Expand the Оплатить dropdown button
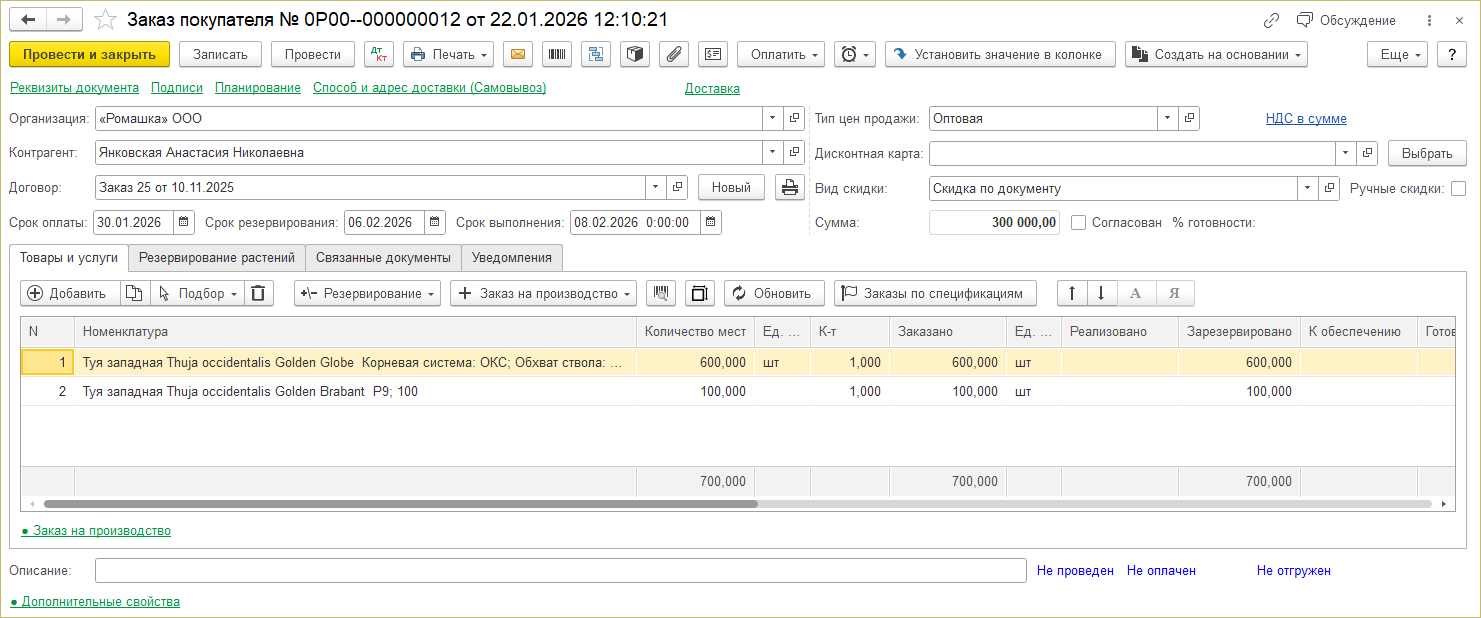The image size is (1481, 618). (x=780, y=55)
